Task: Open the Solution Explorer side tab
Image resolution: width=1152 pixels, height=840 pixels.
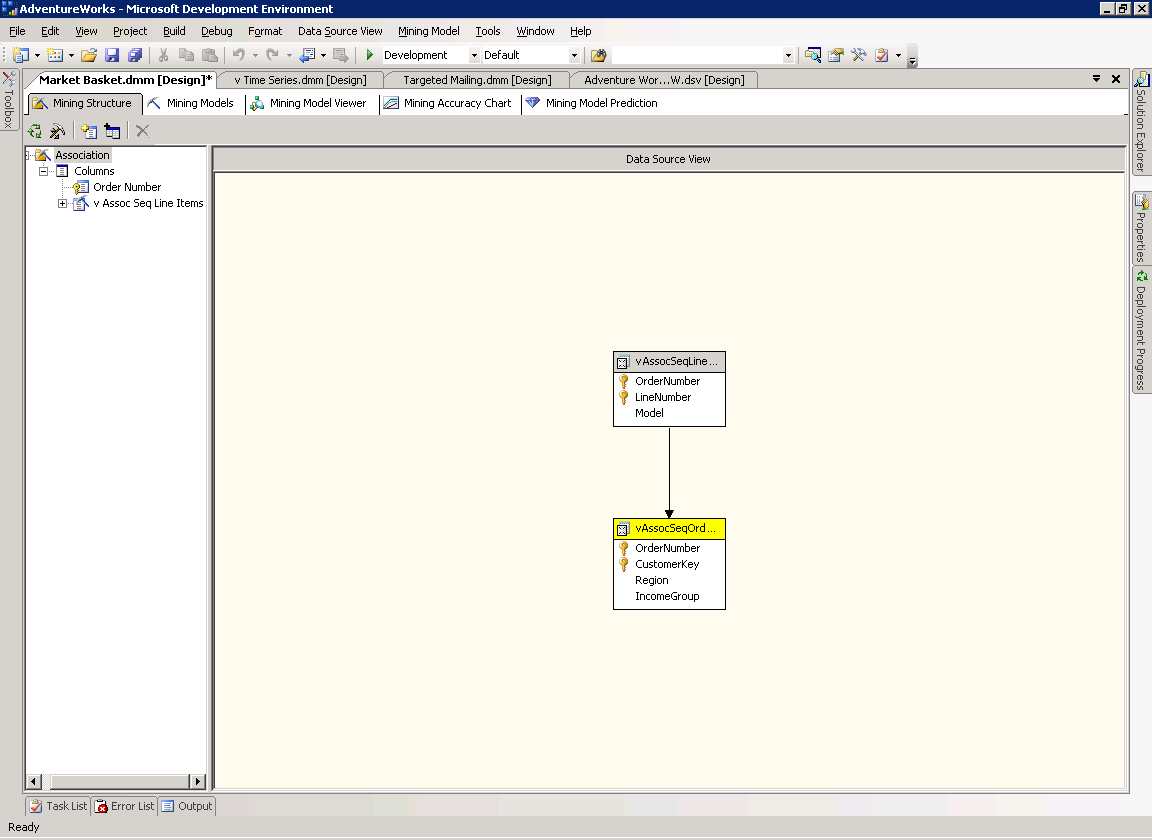Action: click(x=1141, y=123)
